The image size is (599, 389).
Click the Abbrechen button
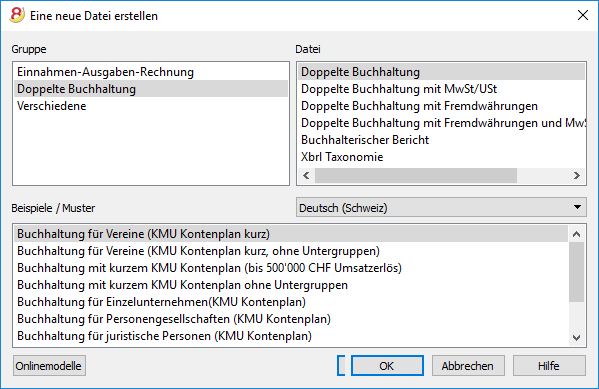click(468, 366)
